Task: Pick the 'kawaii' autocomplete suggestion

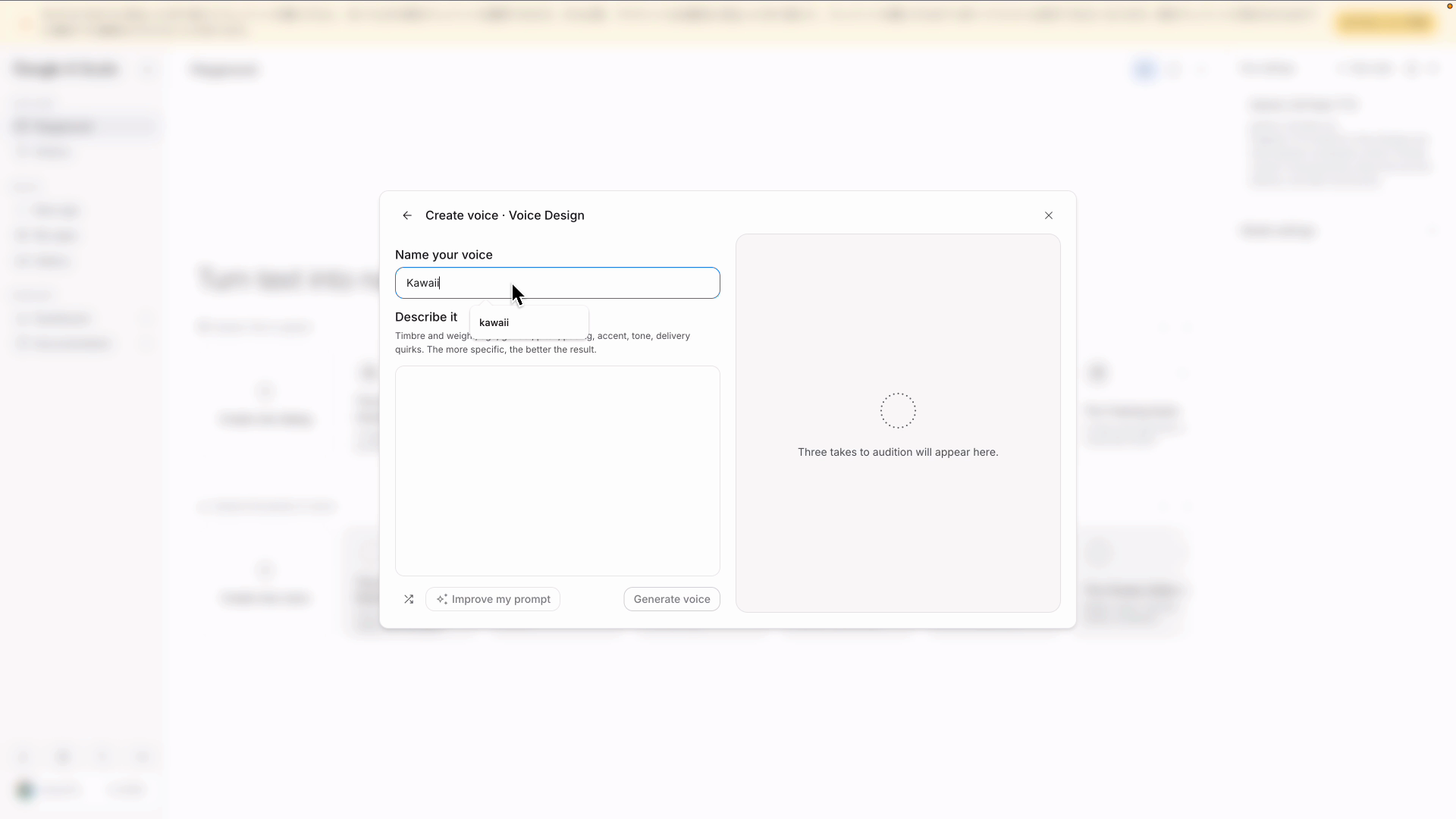Action: point(529,322)
